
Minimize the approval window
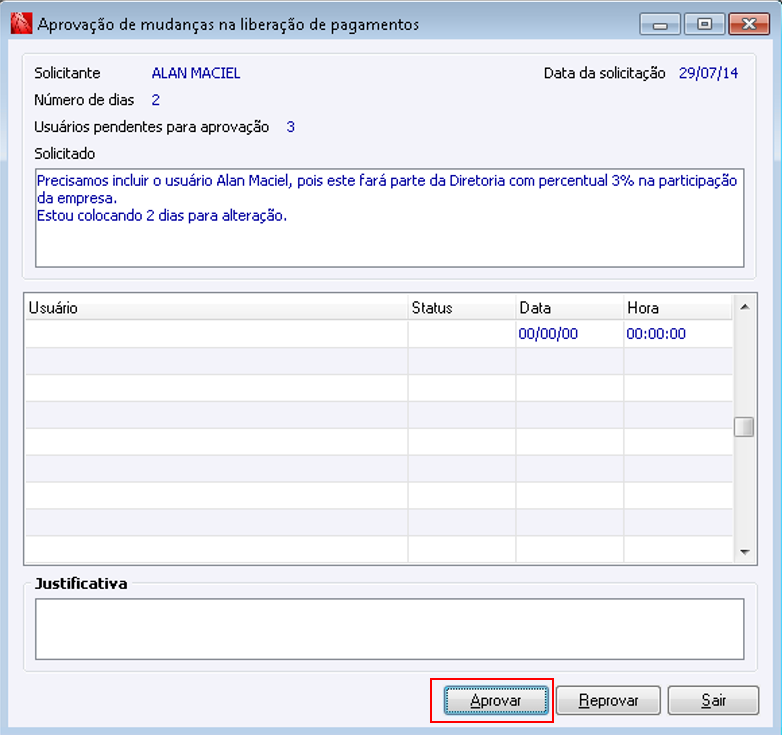click(660, 24)
